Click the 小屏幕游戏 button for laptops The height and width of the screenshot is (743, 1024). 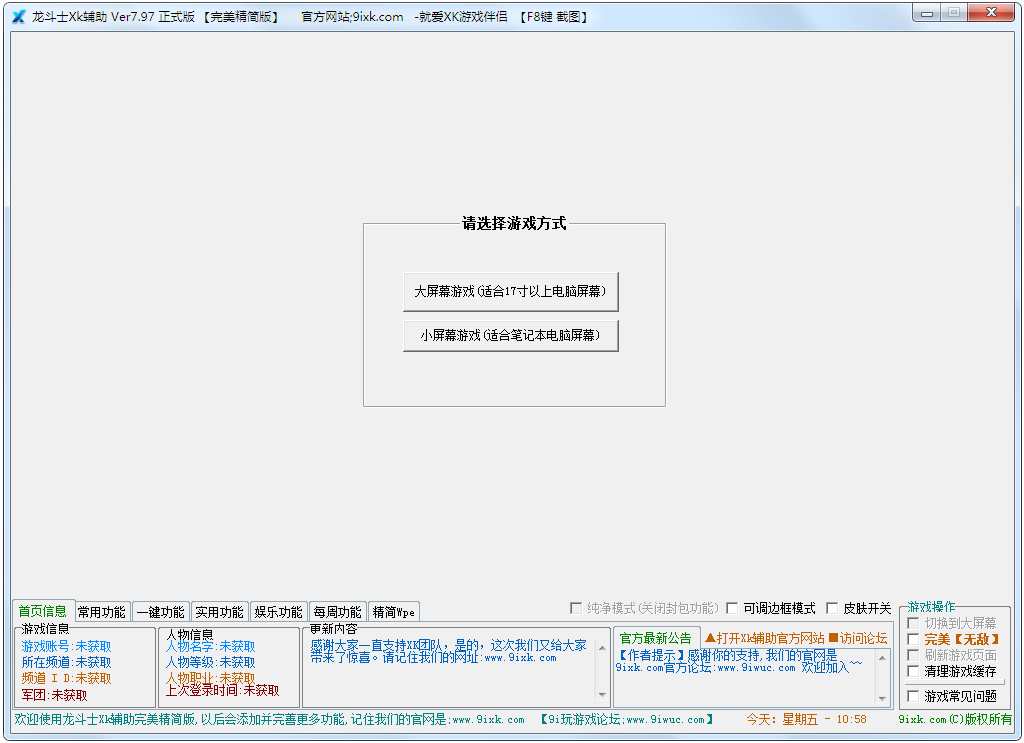[x=510, y=335]
